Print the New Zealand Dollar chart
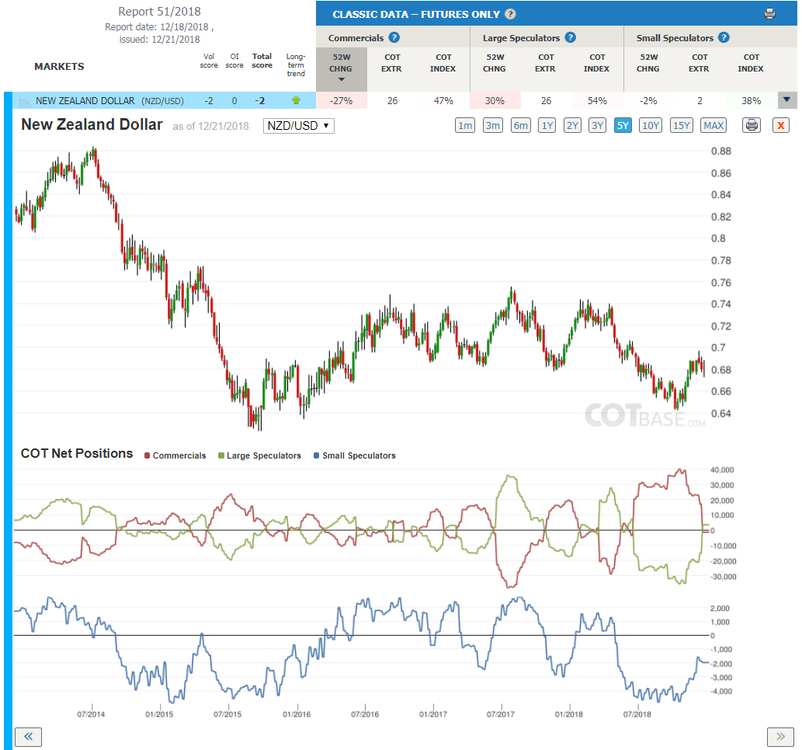 pos(751,125)
